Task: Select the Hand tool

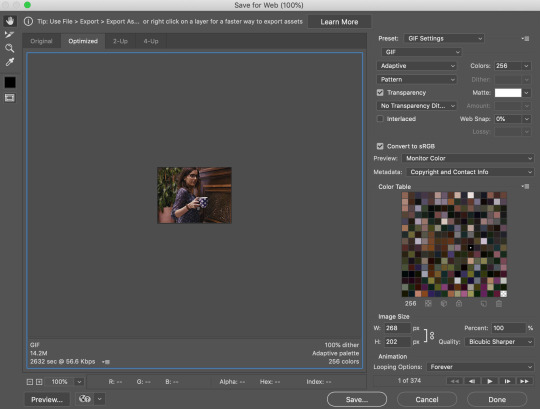Action: coord(10,21)
